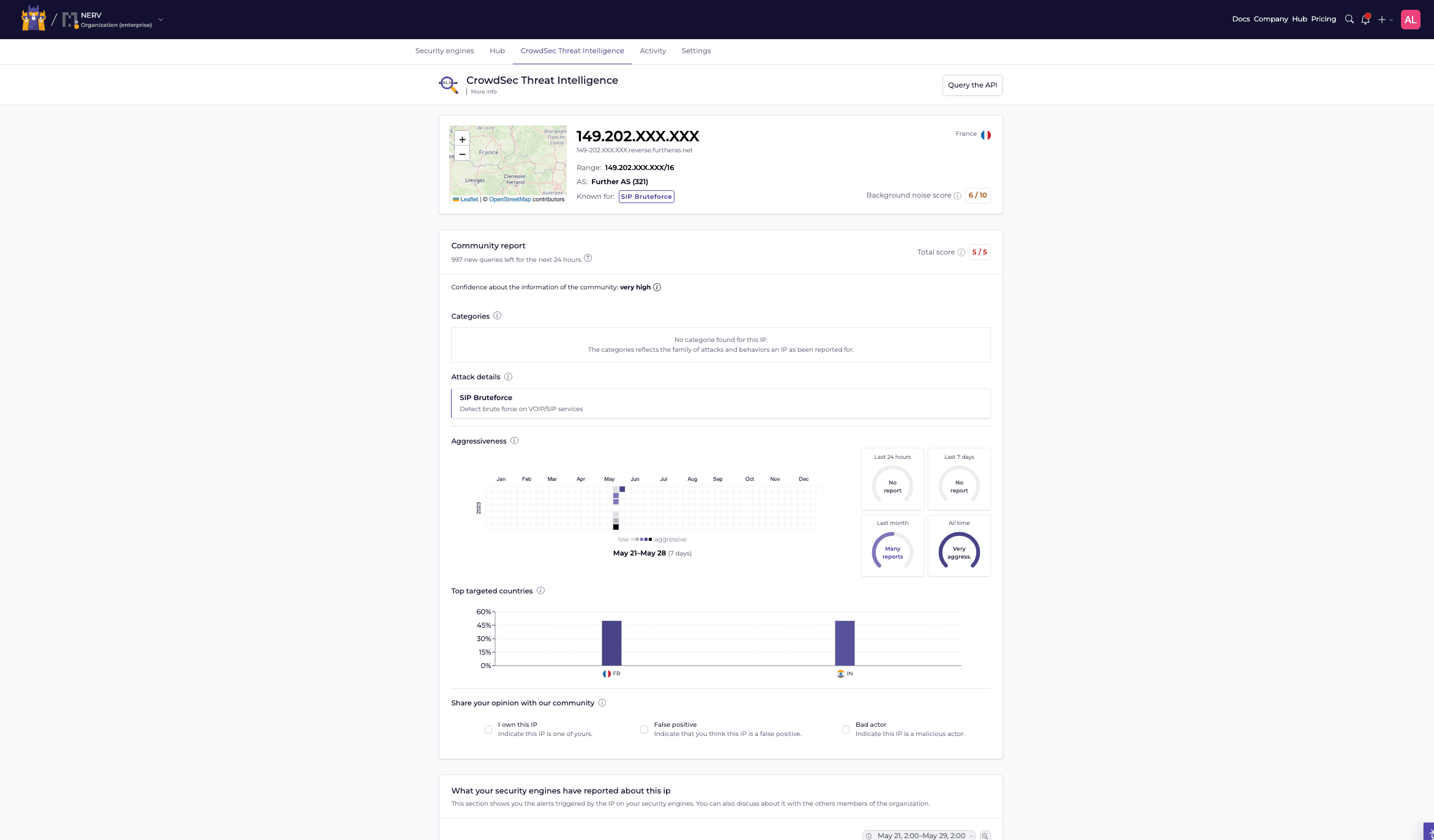Open the Pricing page
This screenshot has height=840, width=1434.
tap(1323, 19)
